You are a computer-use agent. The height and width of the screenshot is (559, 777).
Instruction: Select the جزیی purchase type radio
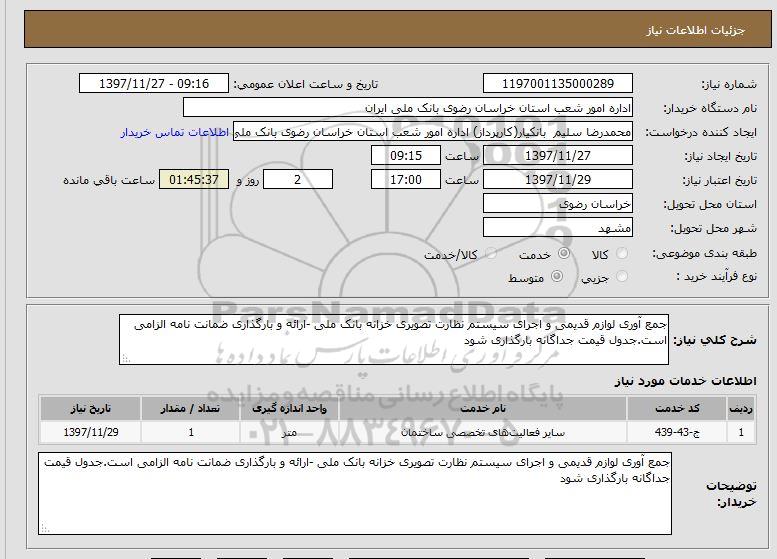point(621,277)
